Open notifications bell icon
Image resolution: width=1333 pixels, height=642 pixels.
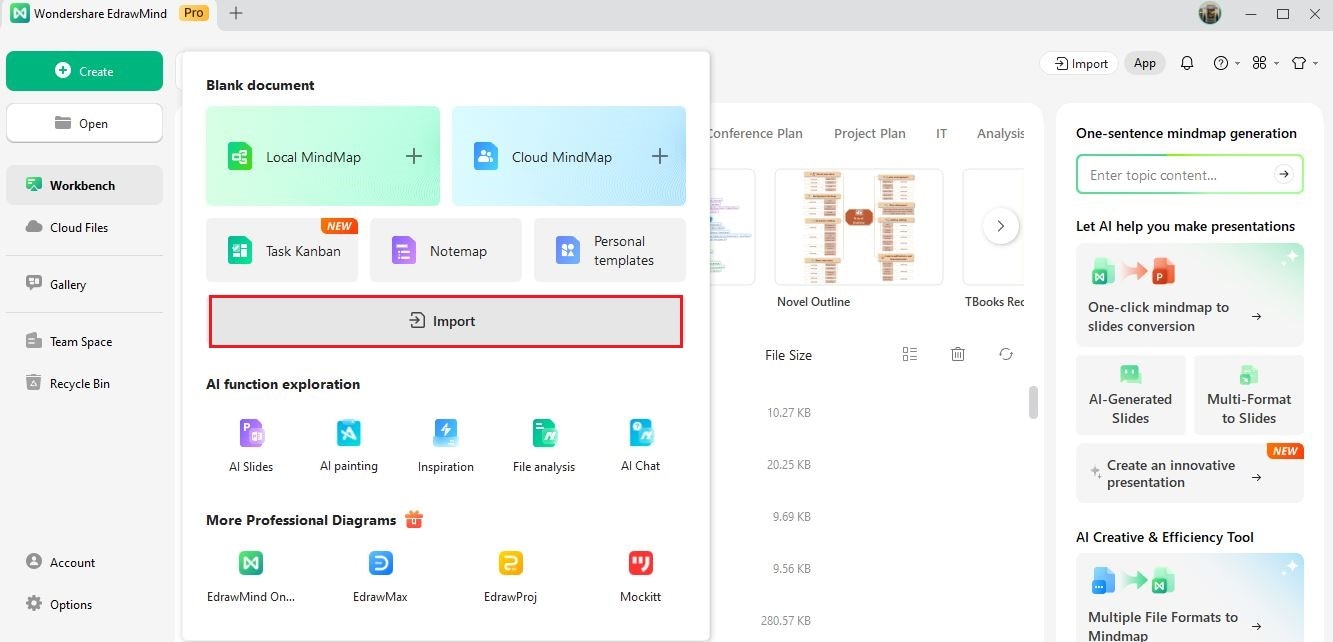1187,63
